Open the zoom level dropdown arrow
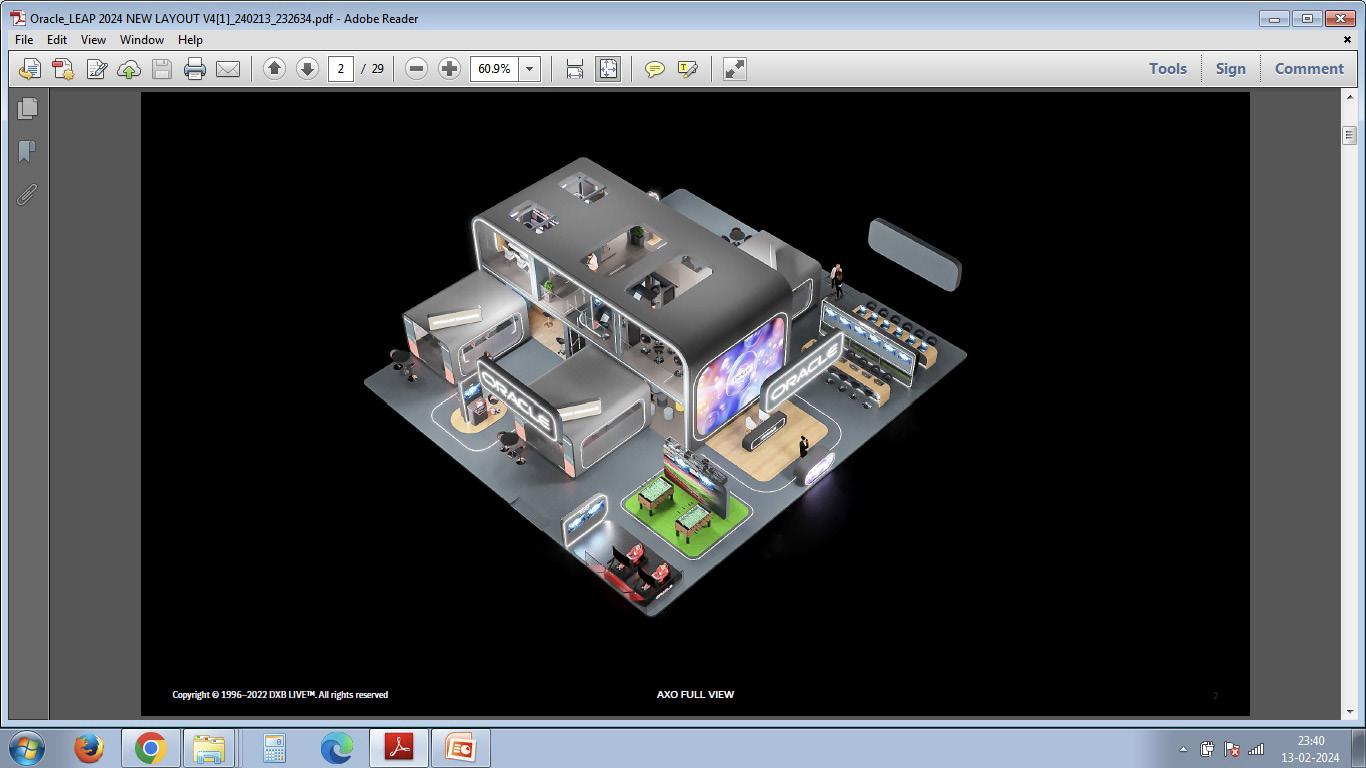 529,69
